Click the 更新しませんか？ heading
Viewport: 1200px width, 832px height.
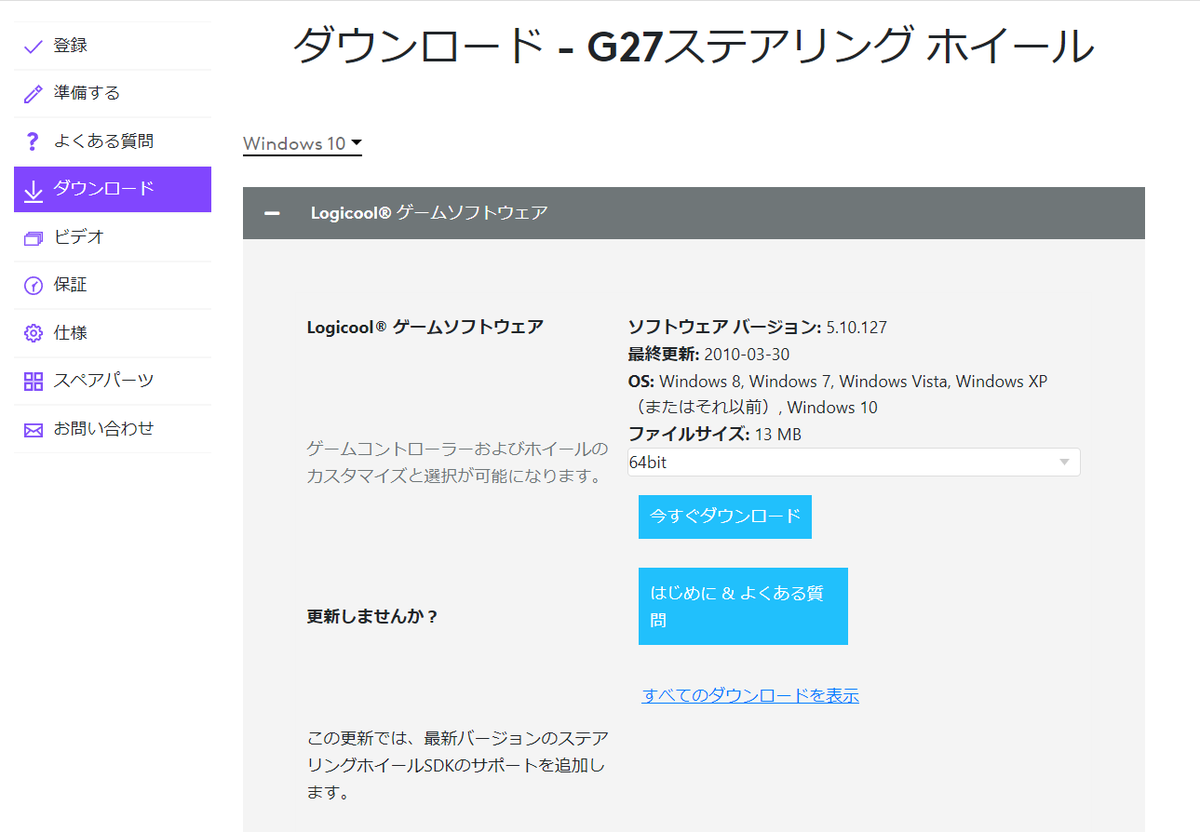click(x=372, y=616)
